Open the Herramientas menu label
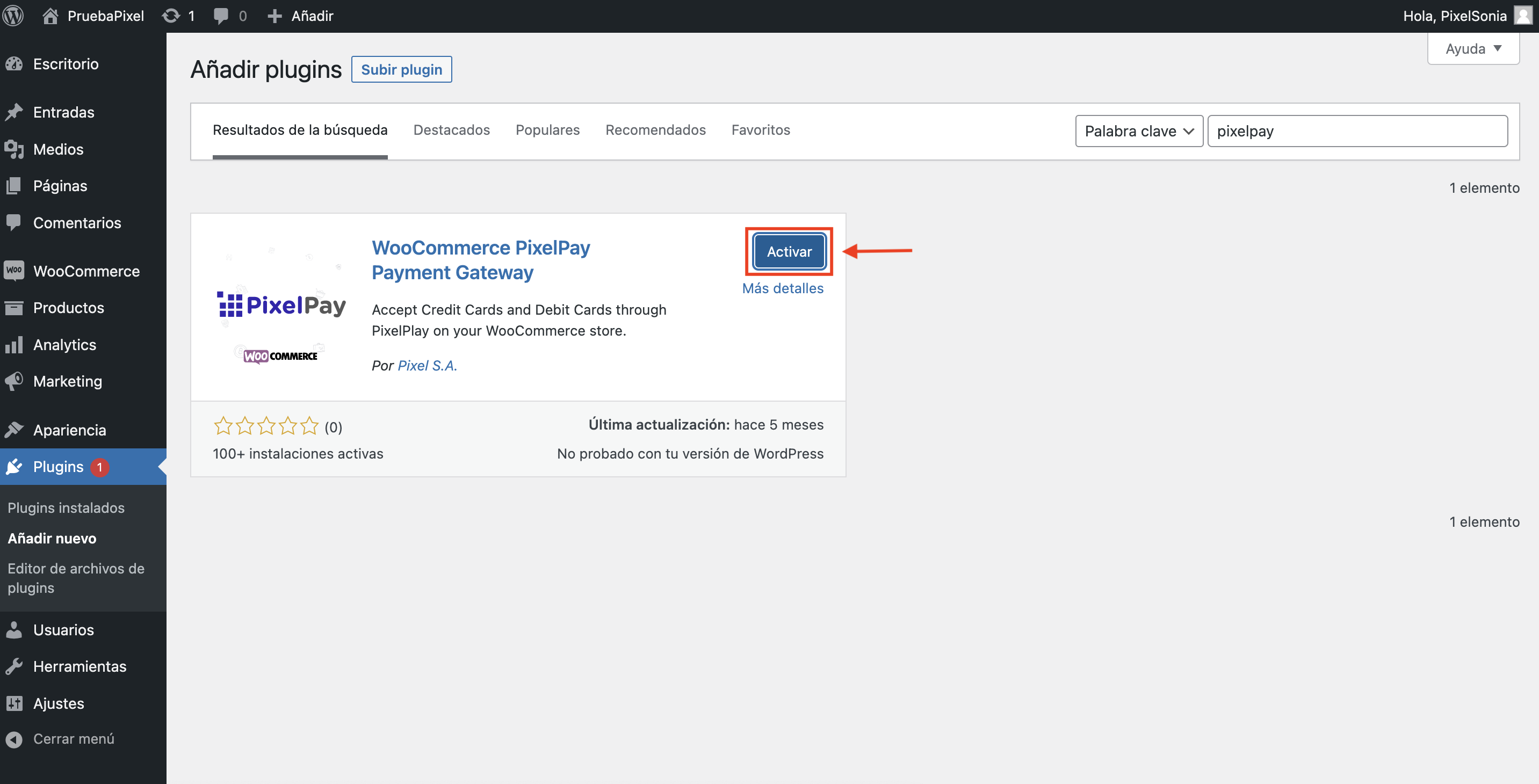This screenshot has height=784, width=1539. pos(80,666)
